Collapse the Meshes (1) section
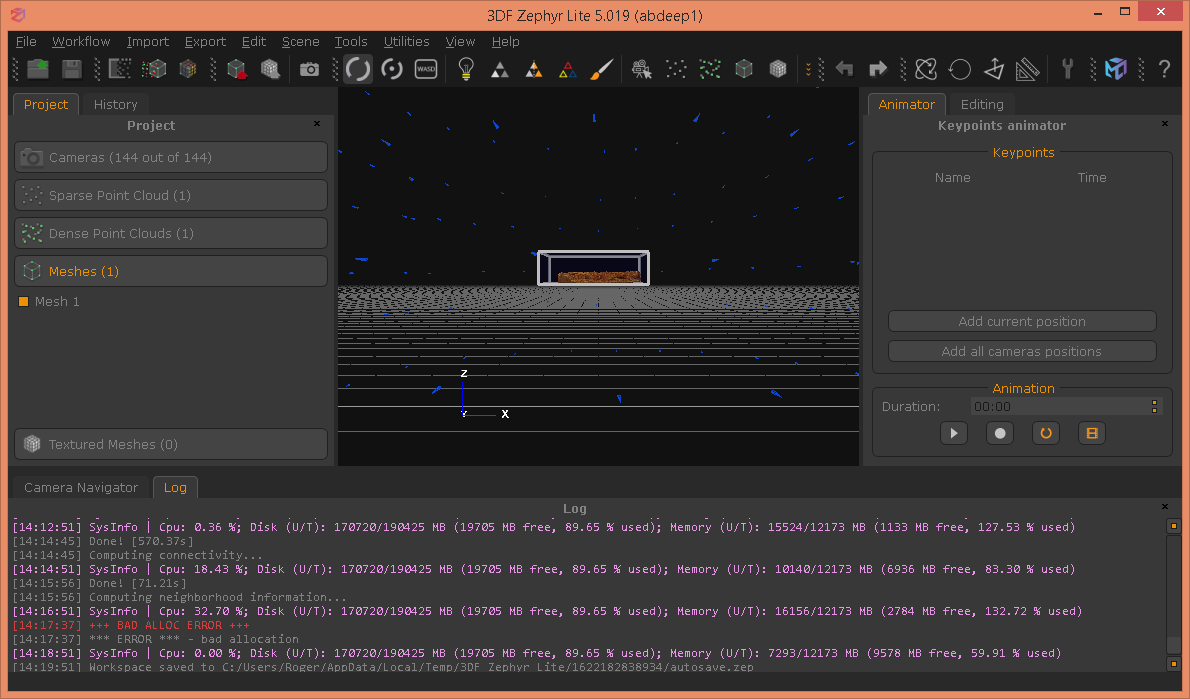This screenshot has height=699, width=1190. (171, 271)
